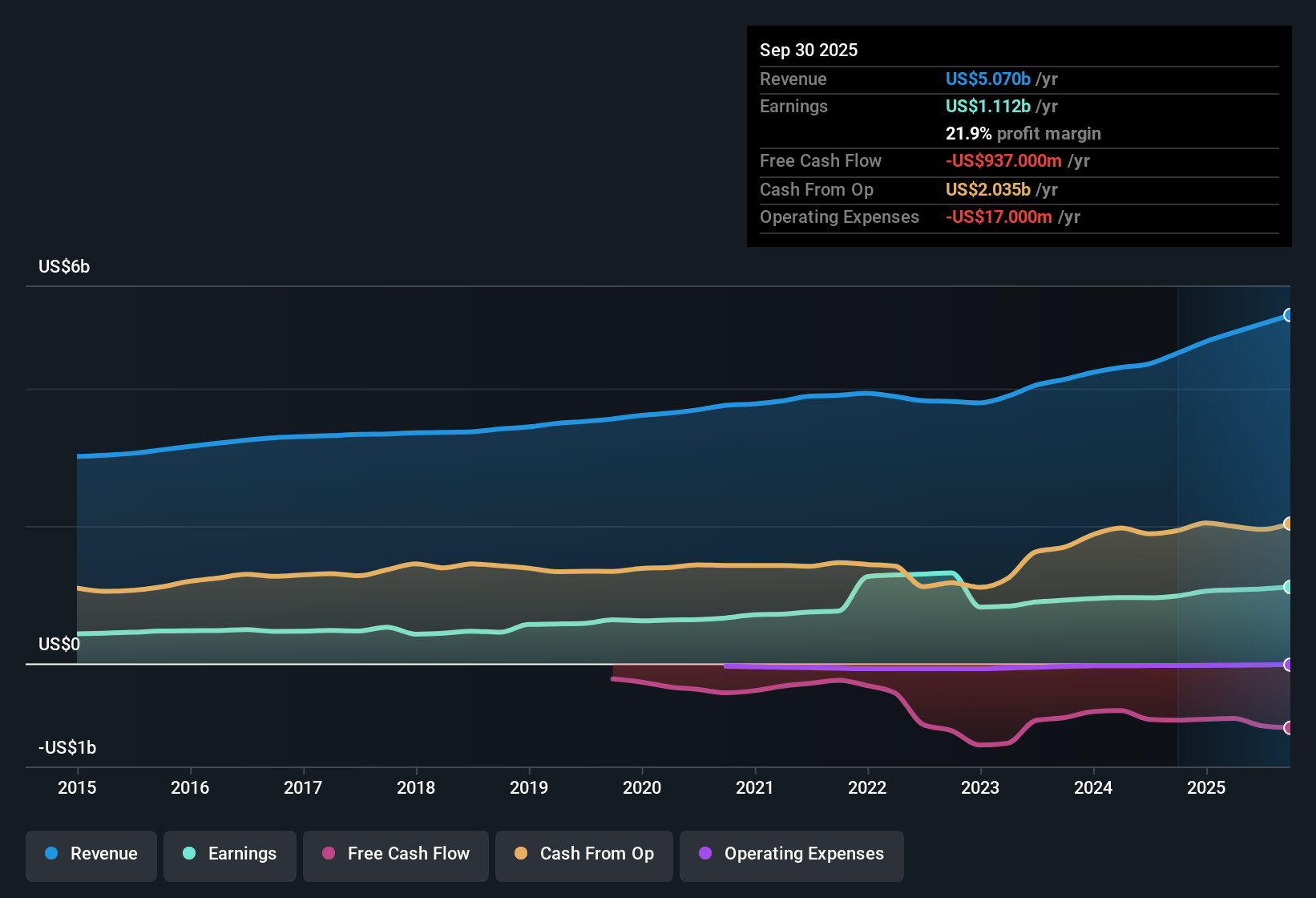Click the purple Operating Expenses legend dot
This screenshot has height=898, width=1316.
click(x=704, y=854)
